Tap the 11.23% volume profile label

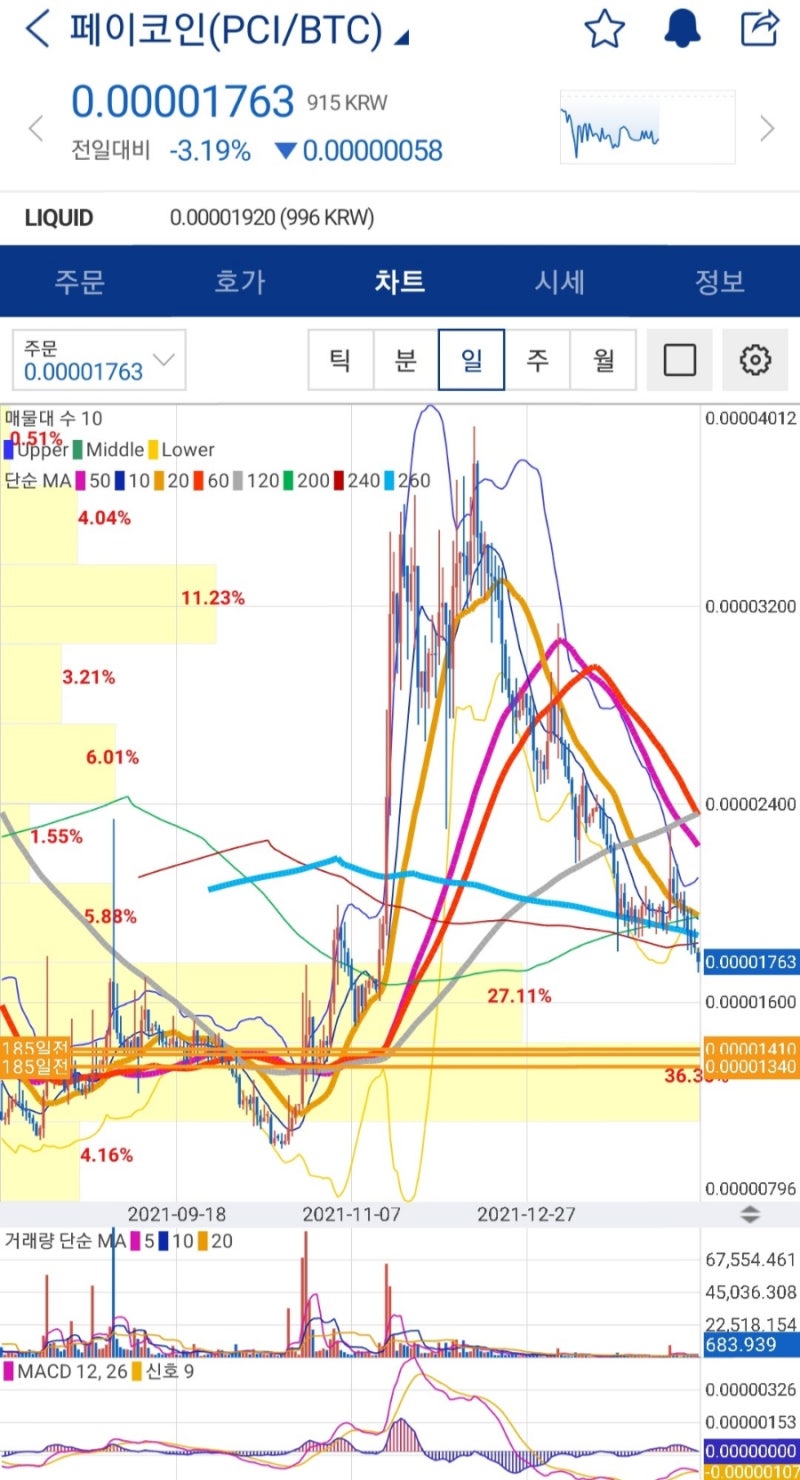(x=213, y=598)
